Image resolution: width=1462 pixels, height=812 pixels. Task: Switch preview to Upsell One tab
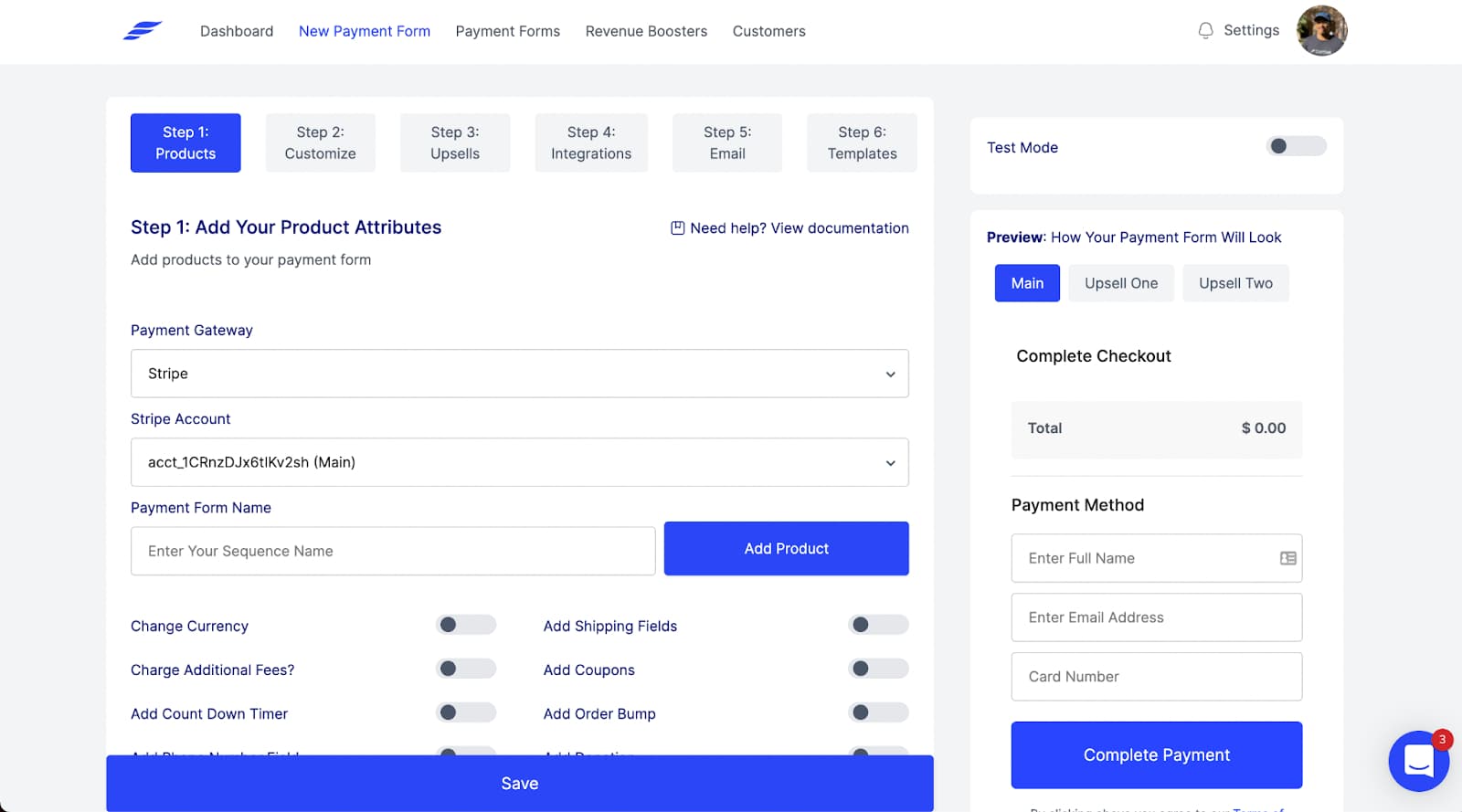pos(1120,283)
